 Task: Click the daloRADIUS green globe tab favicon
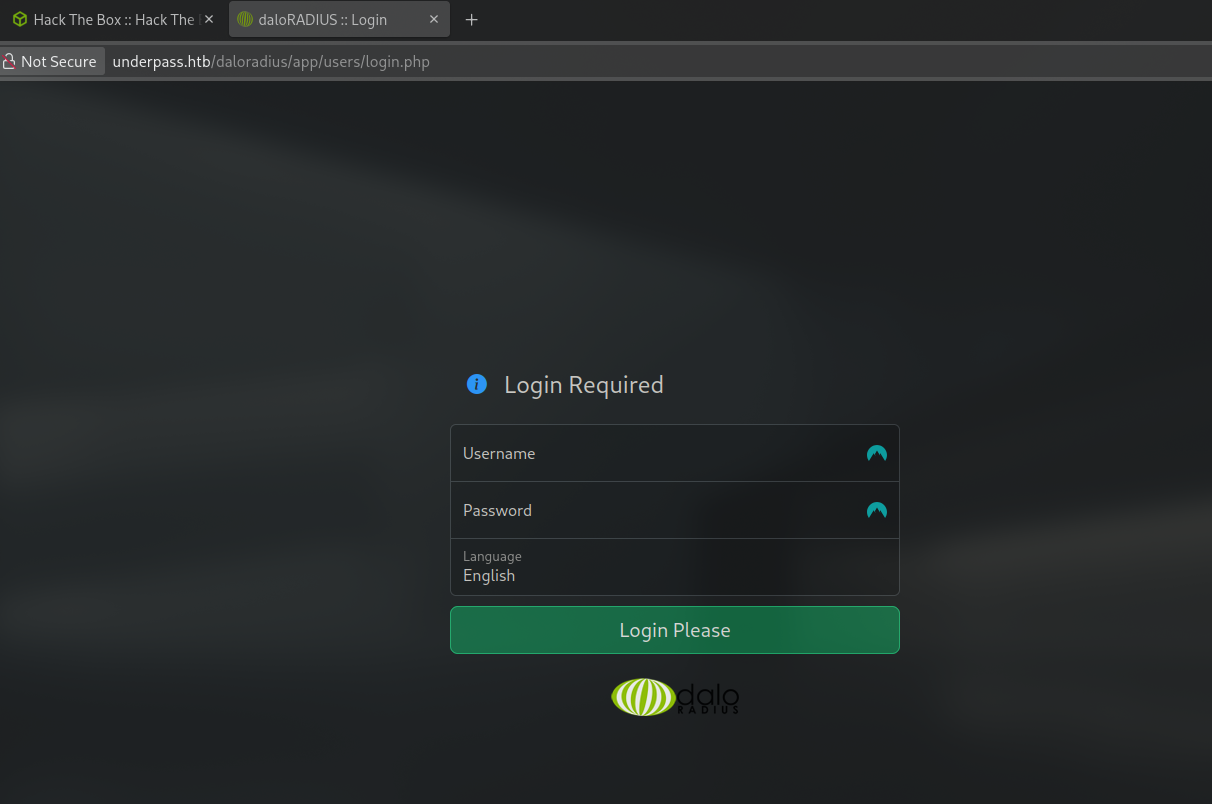point(245,20)
